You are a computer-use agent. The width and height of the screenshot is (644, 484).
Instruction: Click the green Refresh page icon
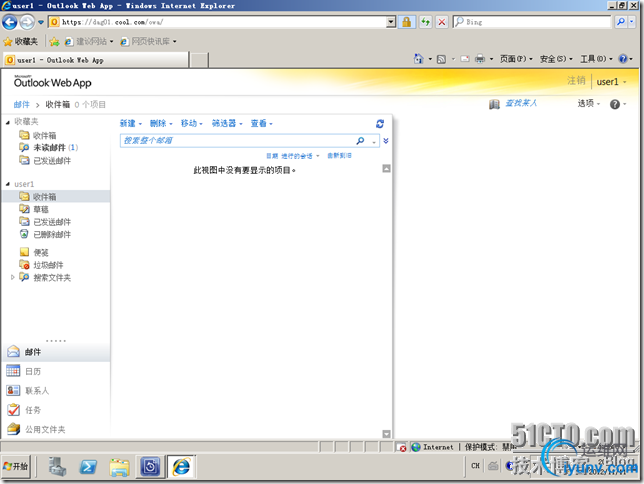426,22
